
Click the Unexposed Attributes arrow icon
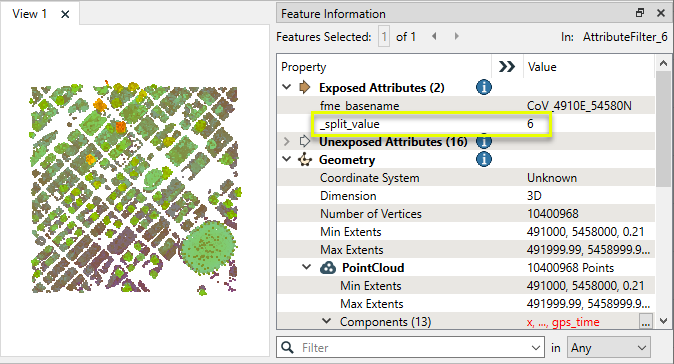click(x=304, y=141)
